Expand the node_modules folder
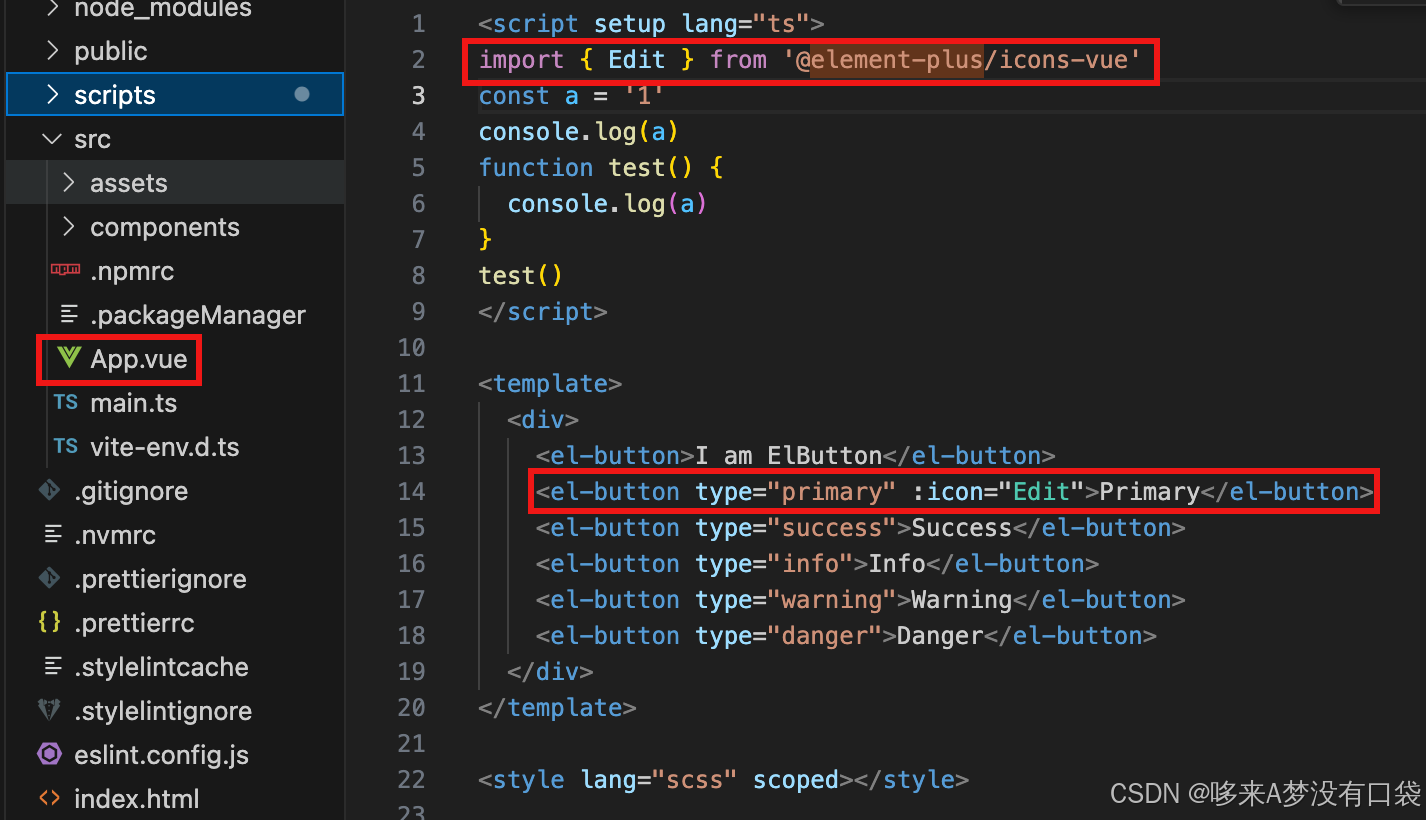 (52, 10)
